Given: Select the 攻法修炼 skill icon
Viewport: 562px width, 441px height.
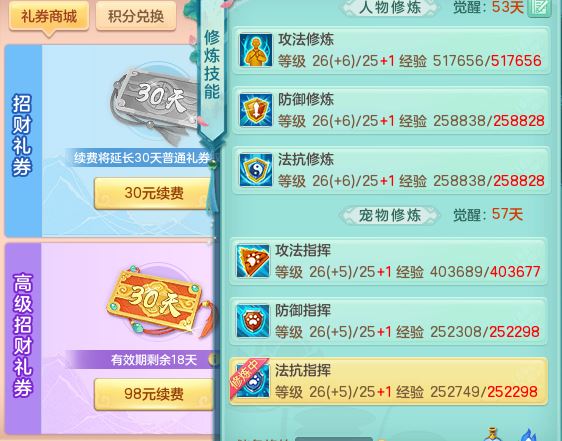Looking at the screenshot, I should (256, 50).
